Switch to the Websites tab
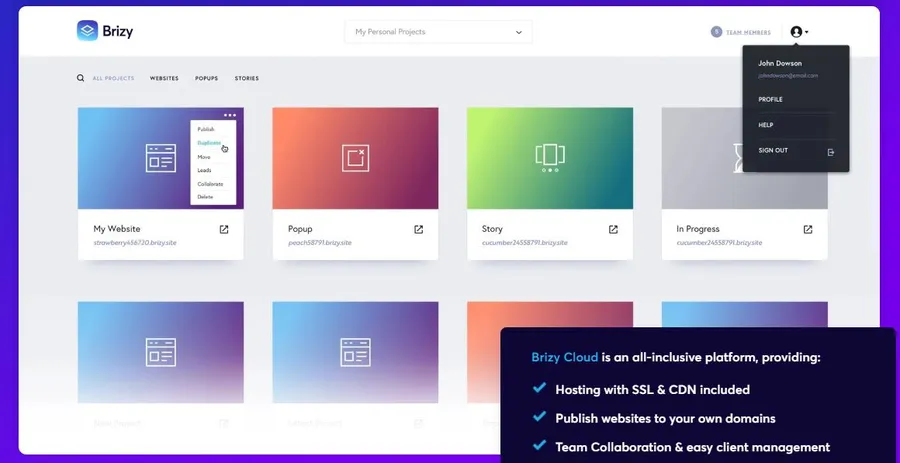This screenshot has height=463, width=900. [164, 78]
